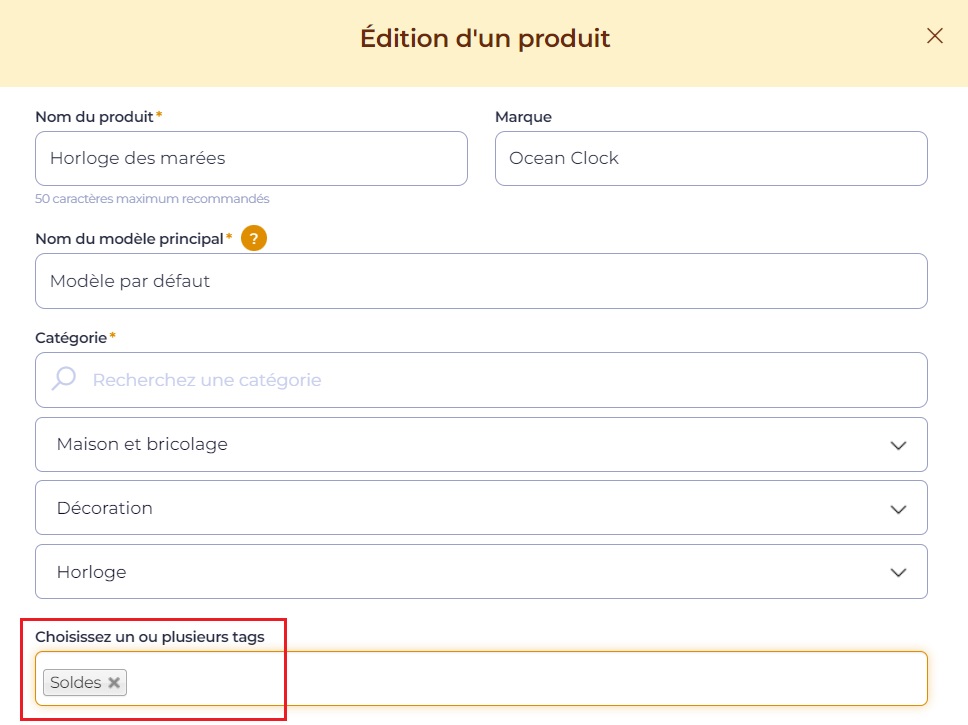Screen dimensions: 968x725
Task: Click the Choisissez un ou plusieurs tags label
Action: coord(150,637)
